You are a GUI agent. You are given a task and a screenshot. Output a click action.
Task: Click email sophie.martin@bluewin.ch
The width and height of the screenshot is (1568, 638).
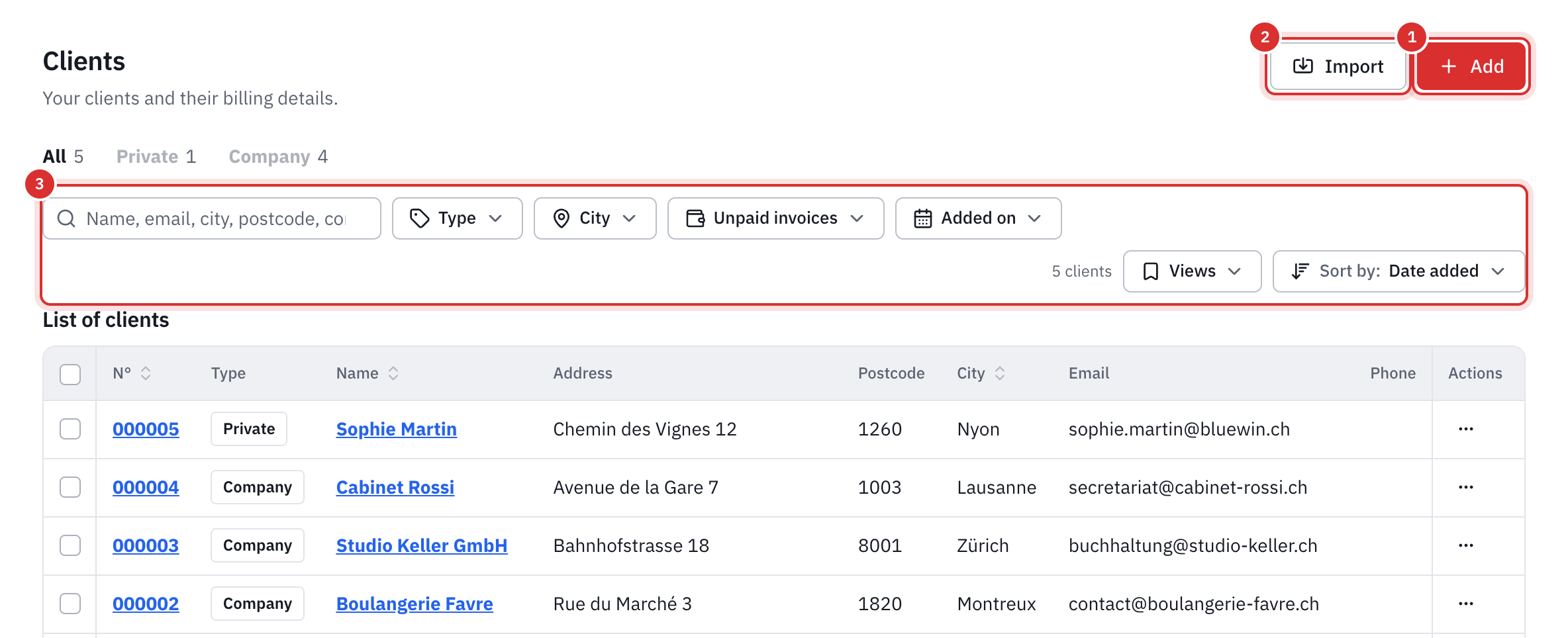click(1179, 430)
